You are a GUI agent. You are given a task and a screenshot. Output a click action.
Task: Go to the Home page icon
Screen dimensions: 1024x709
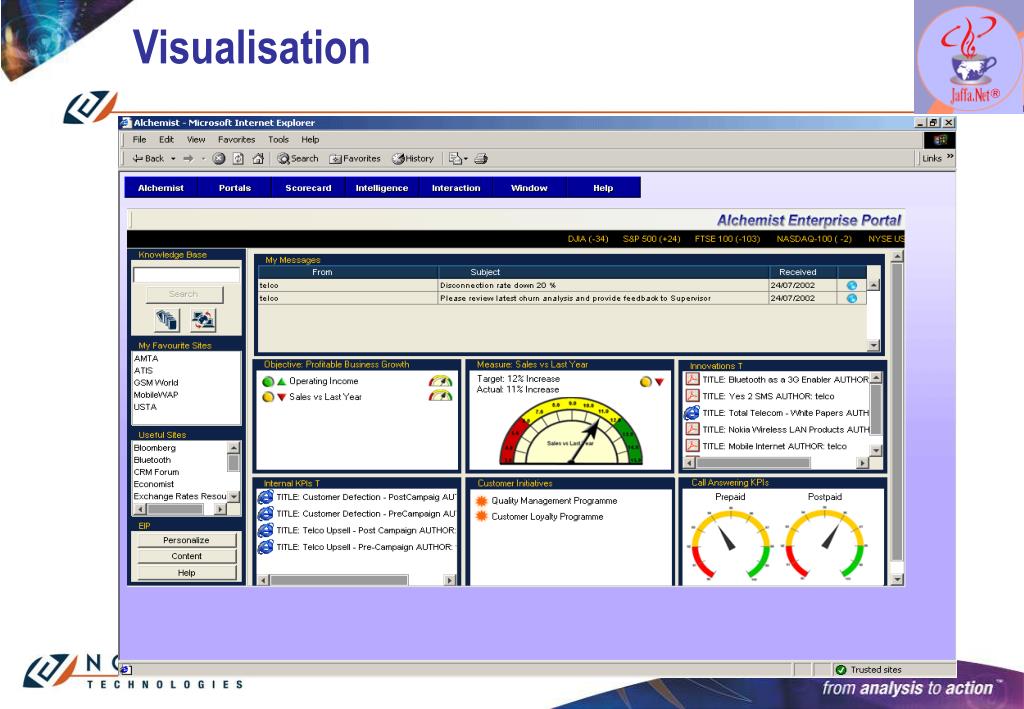pyautogui.click(x=258, y=159)
